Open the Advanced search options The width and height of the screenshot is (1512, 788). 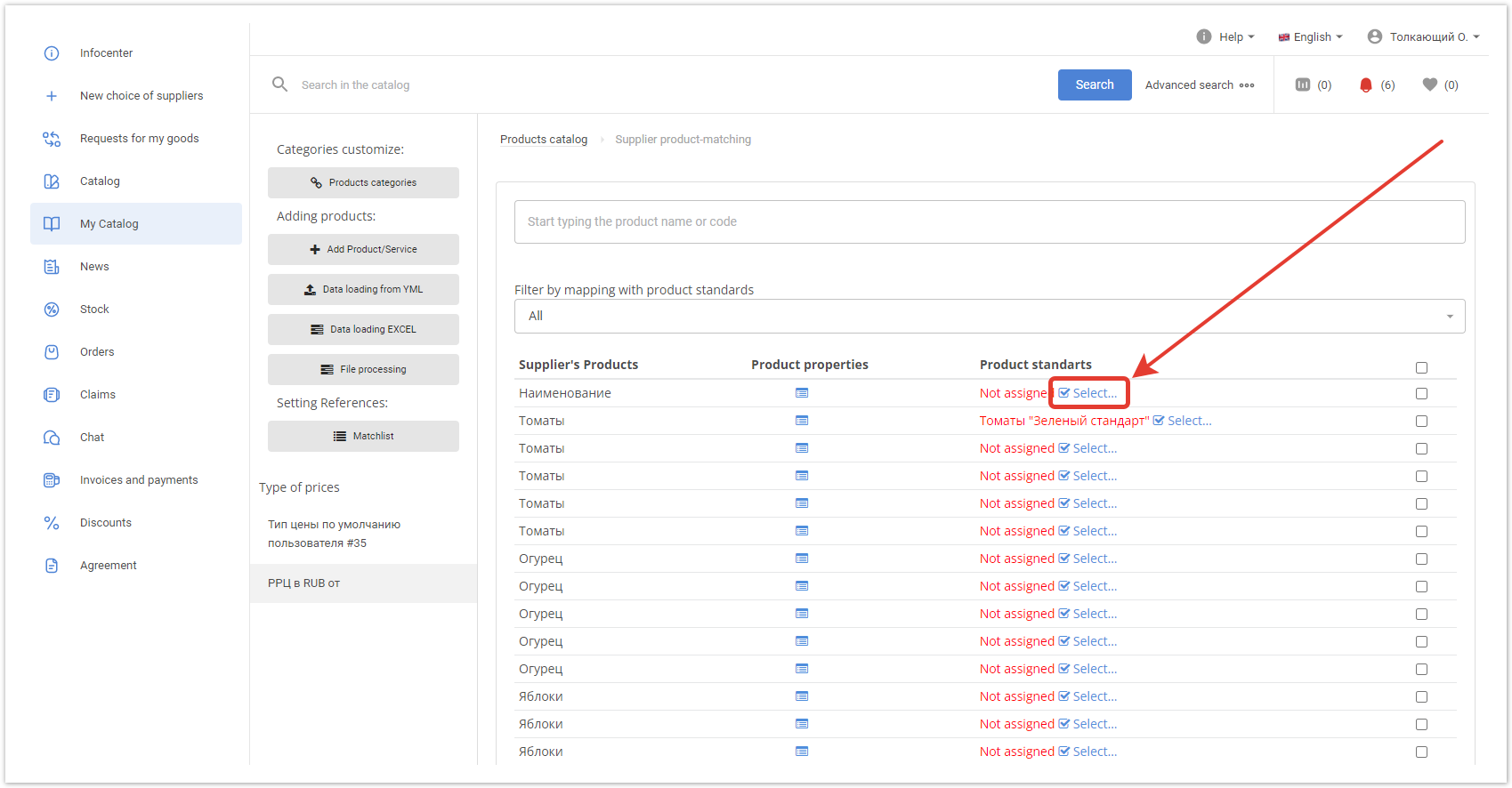(1200, 84)
